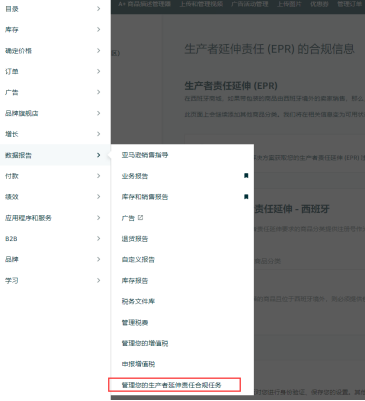365x401 pixels.
Task: Click 优惠券 in top bar
Action: [x=319, y=4]
